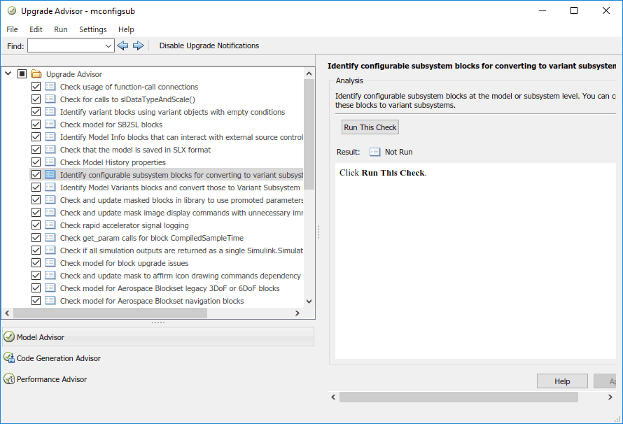
Task: Click the tree scroll down arrow
Action: pos(309,301)
